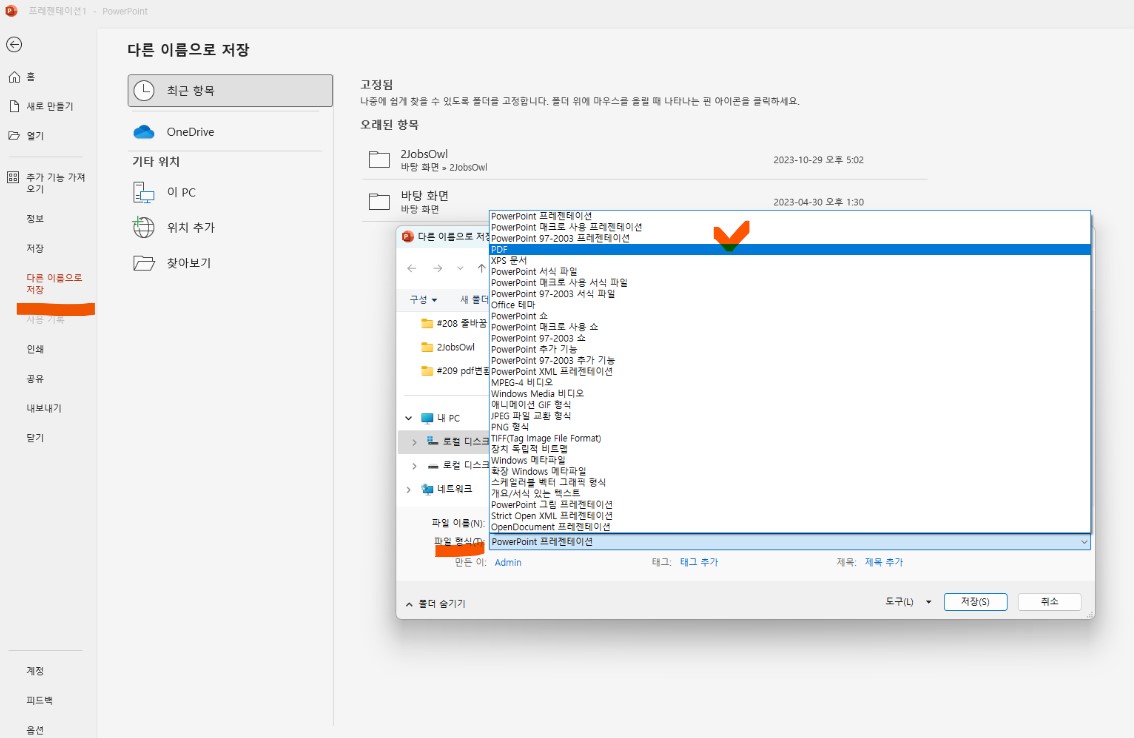Open 내보내기 in backstage menu

(43, 408)
